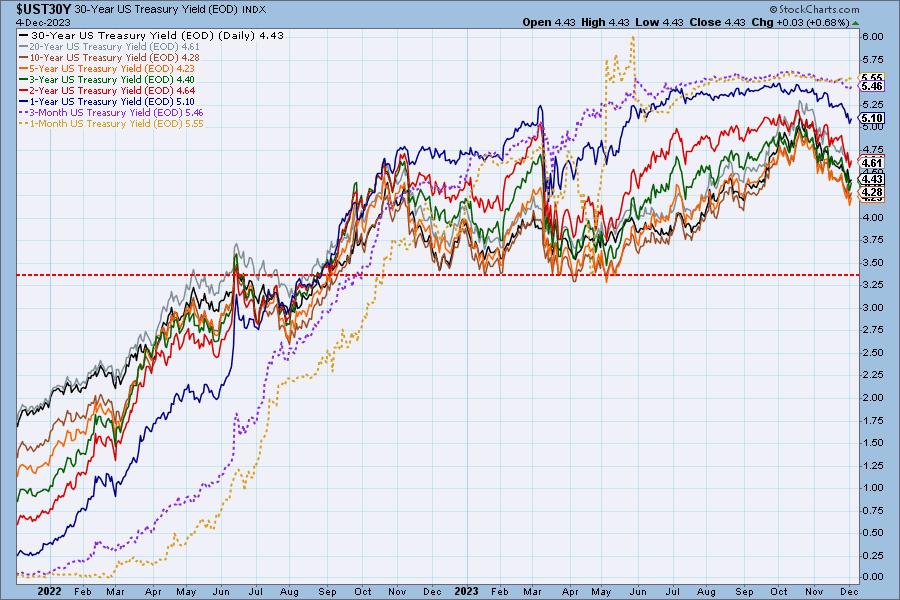Click the StockCharts.com copyright text
The width and height of the screenshot is (900, 600).
814,9
